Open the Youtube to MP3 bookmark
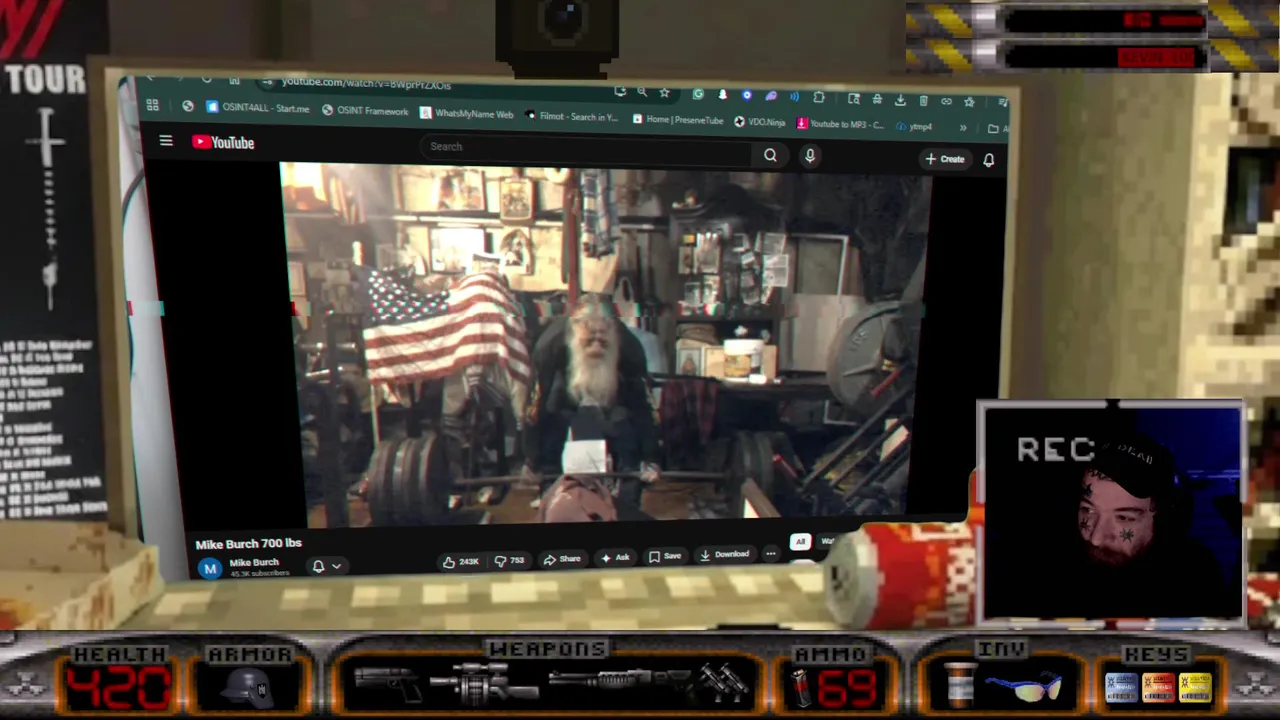The width and height of the screenshot is (1280, 720). 841,124
